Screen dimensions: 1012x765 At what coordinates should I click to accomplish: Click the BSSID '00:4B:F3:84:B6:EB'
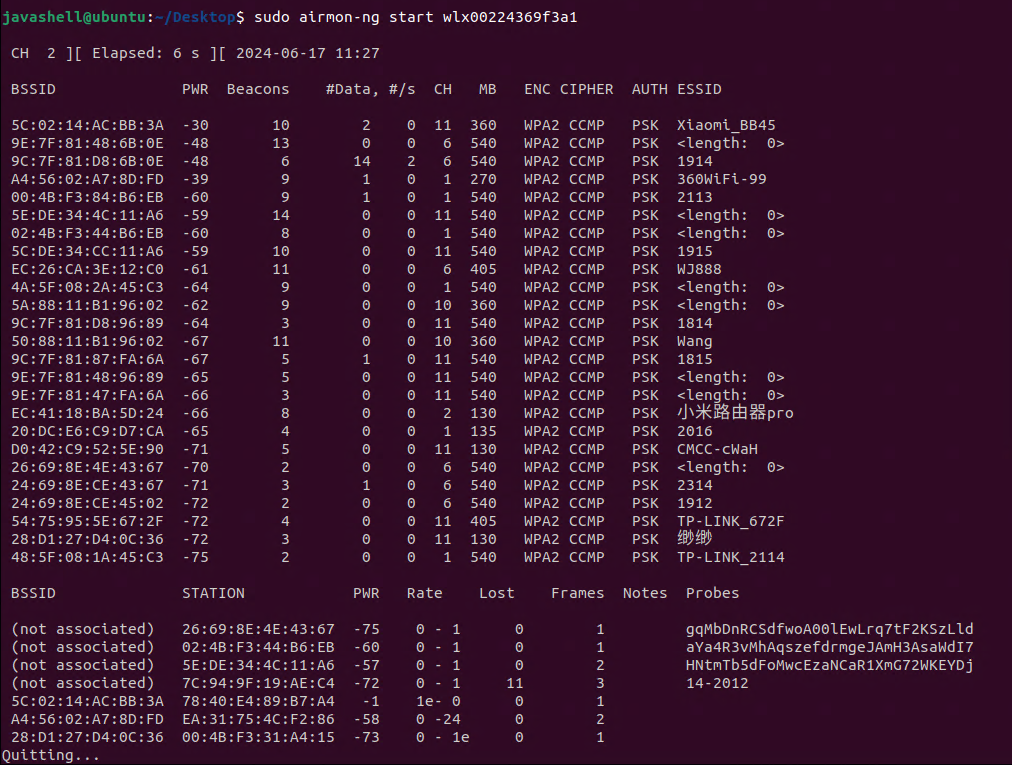[87, 198]
